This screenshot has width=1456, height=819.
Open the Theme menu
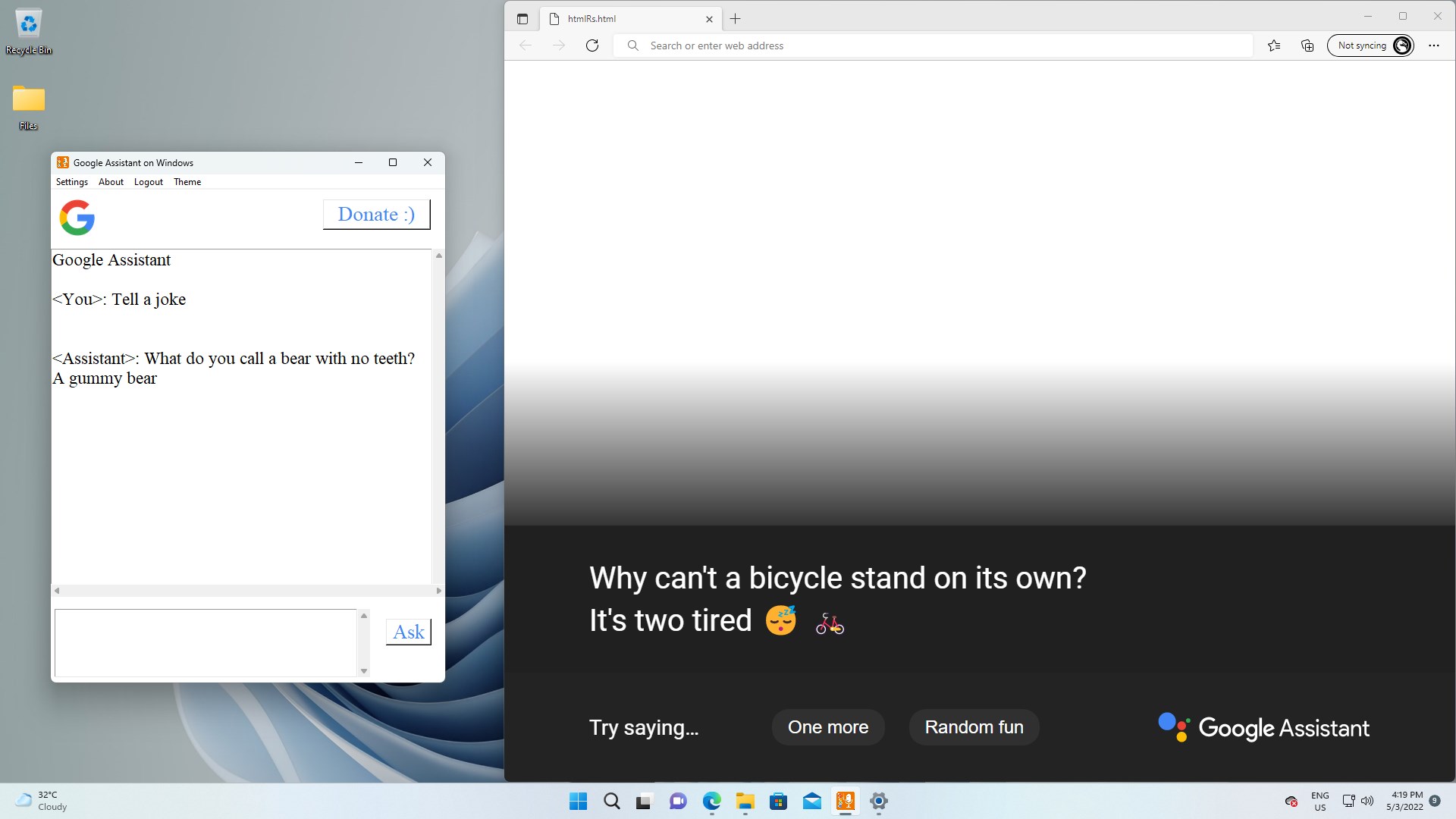187,182
